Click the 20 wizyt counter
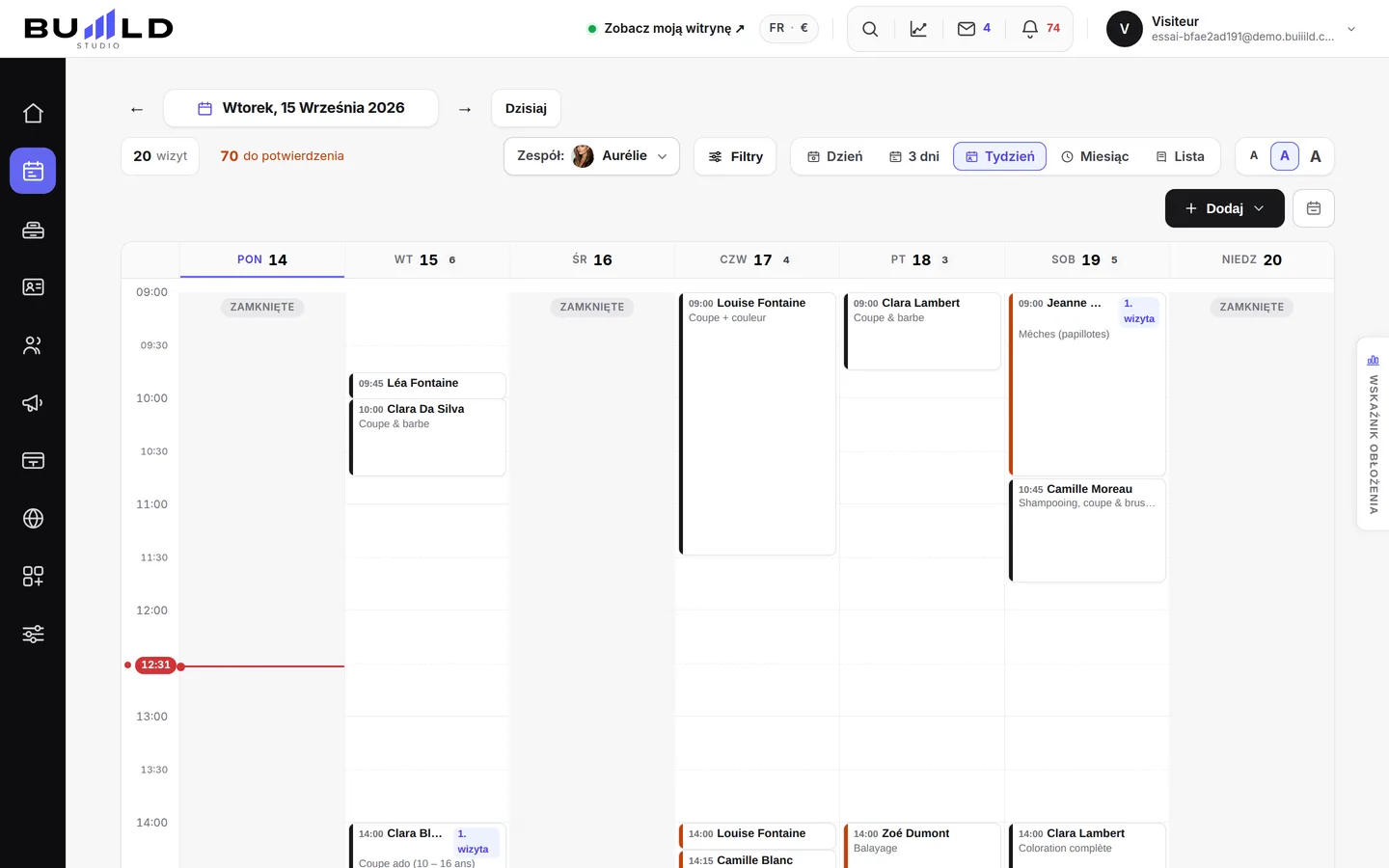 (160, 156)
